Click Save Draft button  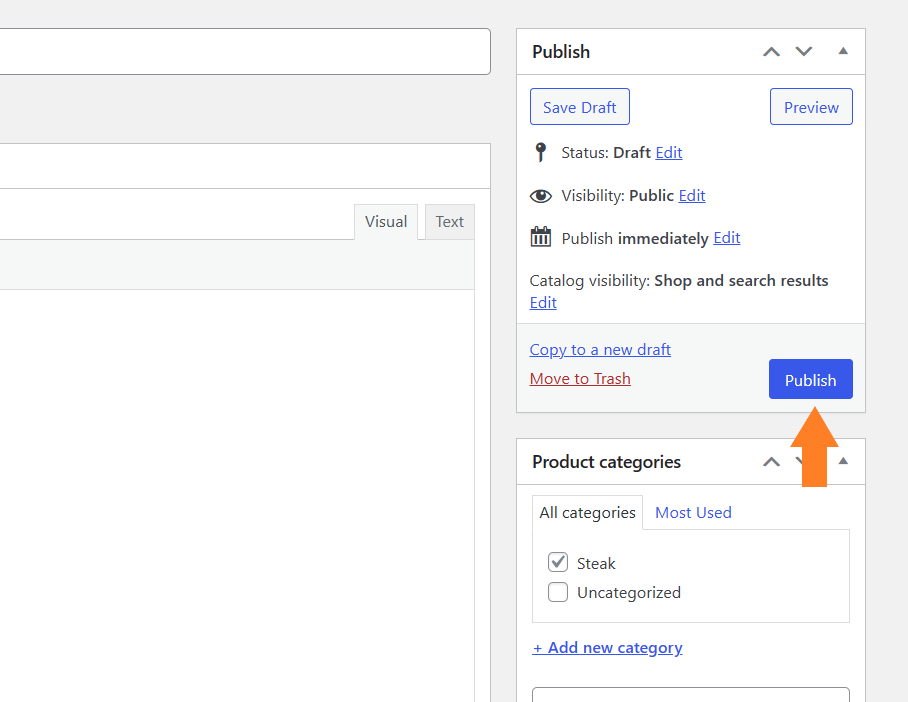click(x=580, y=107)
